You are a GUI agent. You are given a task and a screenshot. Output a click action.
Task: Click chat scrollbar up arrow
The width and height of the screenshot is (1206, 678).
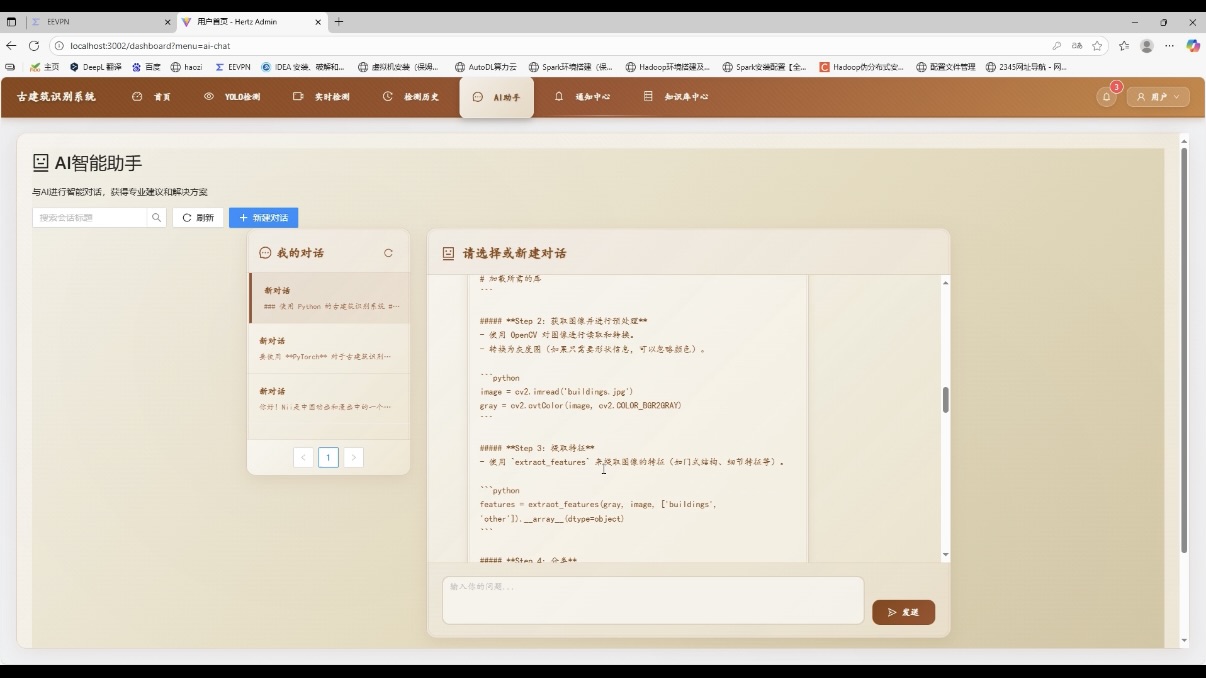pos(945,283)
